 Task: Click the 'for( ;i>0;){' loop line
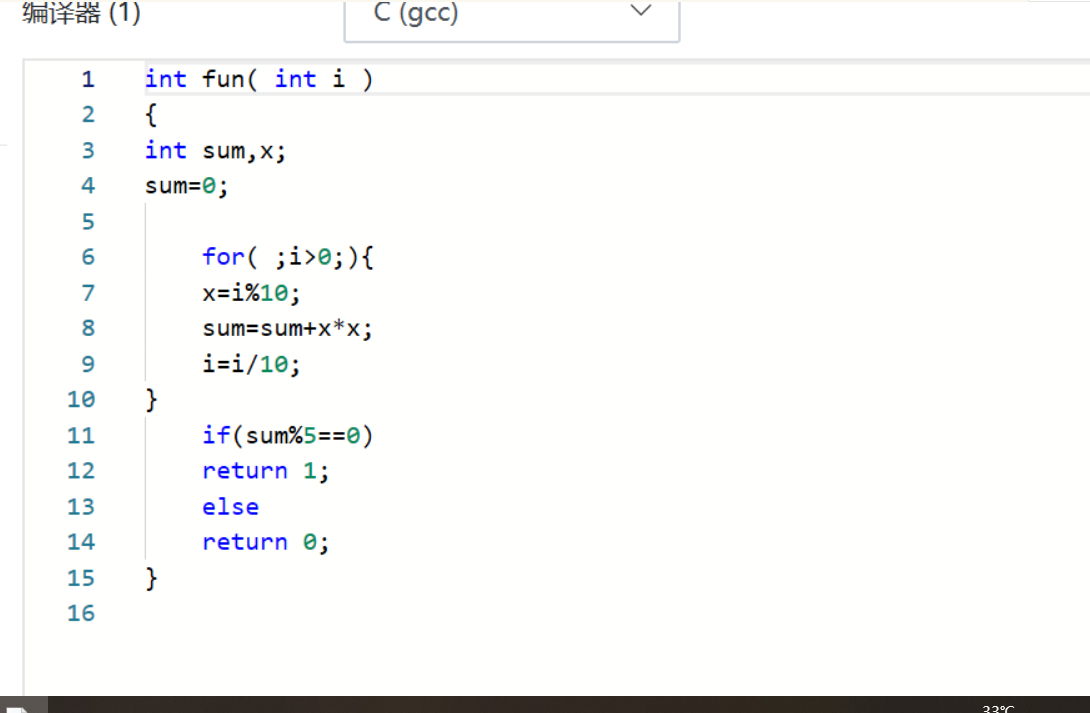tap(288, 257)
